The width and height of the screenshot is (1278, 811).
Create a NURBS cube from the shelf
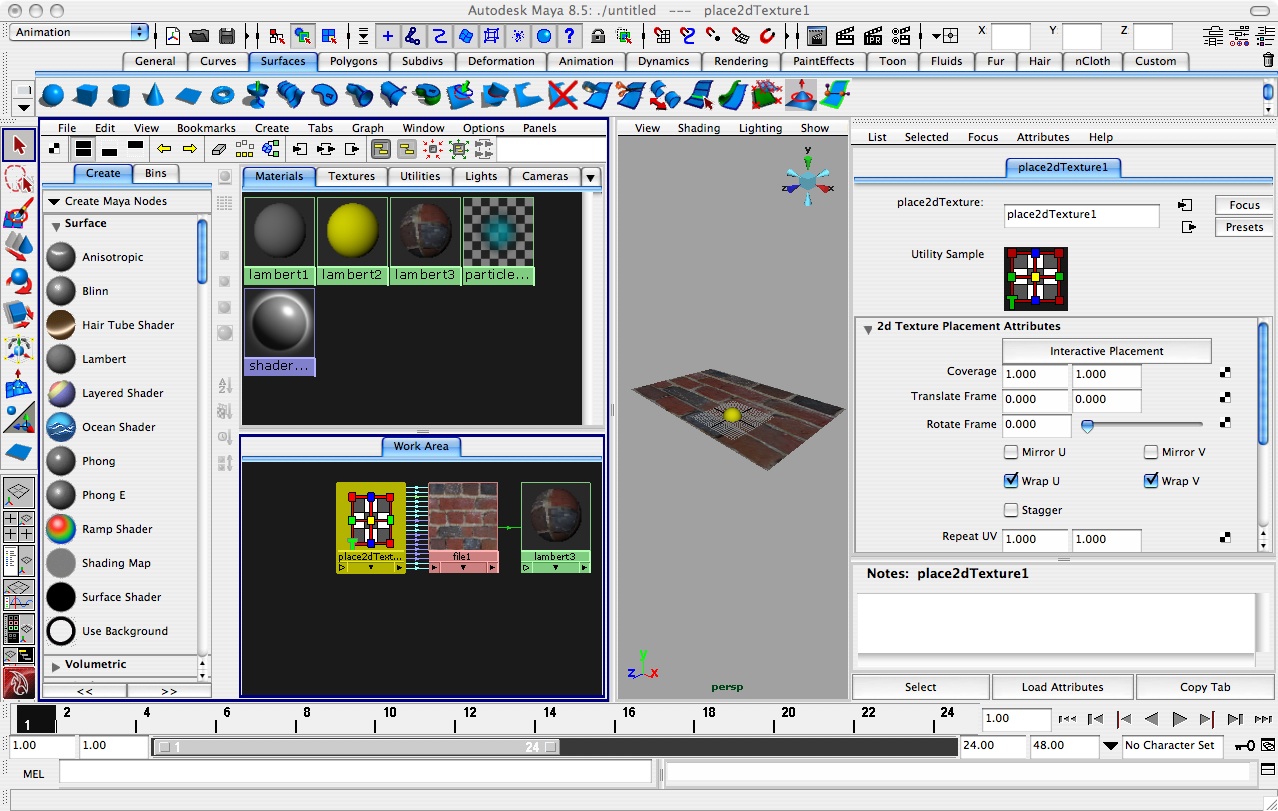pos(85,96)
